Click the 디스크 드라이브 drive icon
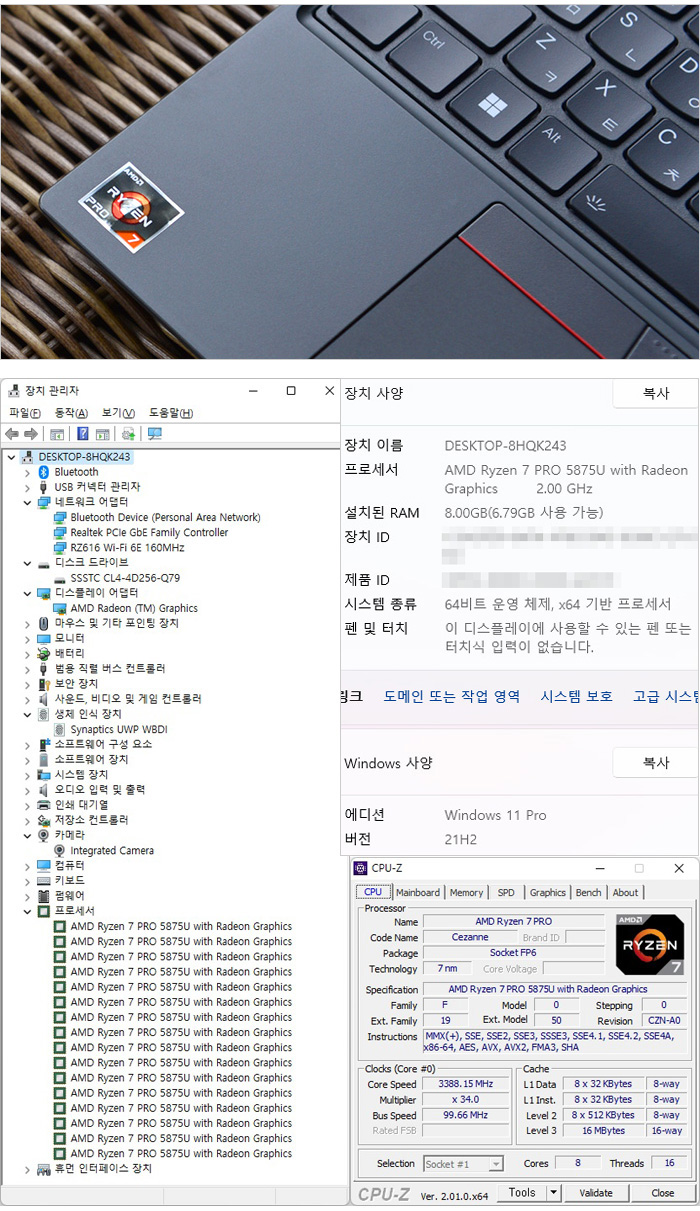Image resolution: width=700 pixels, height=1211 pixels. pyautogui.click(x=44, y=563)
